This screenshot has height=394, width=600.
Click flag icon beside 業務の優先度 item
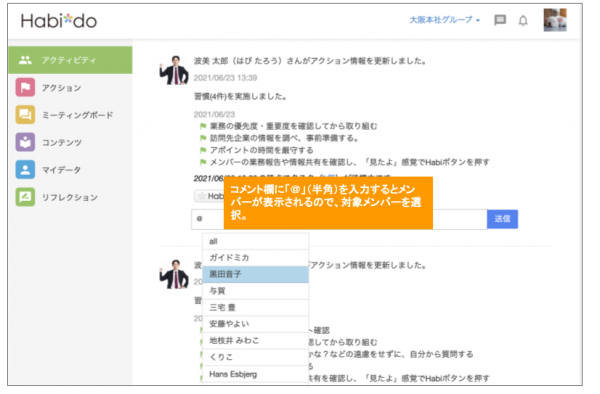pos(203,126)
